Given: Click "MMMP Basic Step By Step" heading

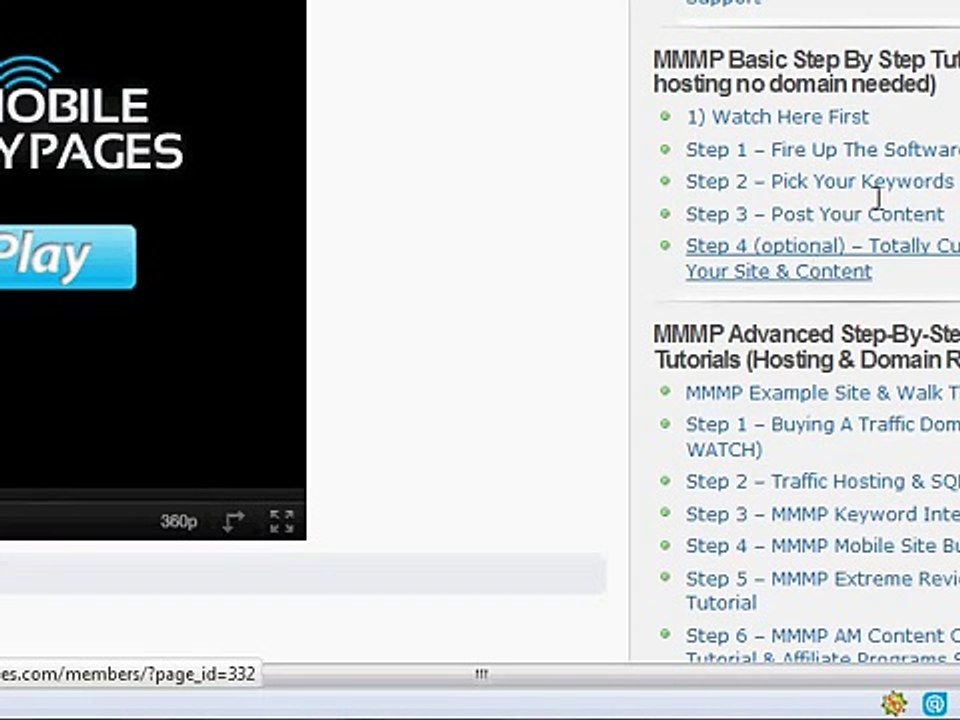Looking at the screenshot, I should click(806, 72).
